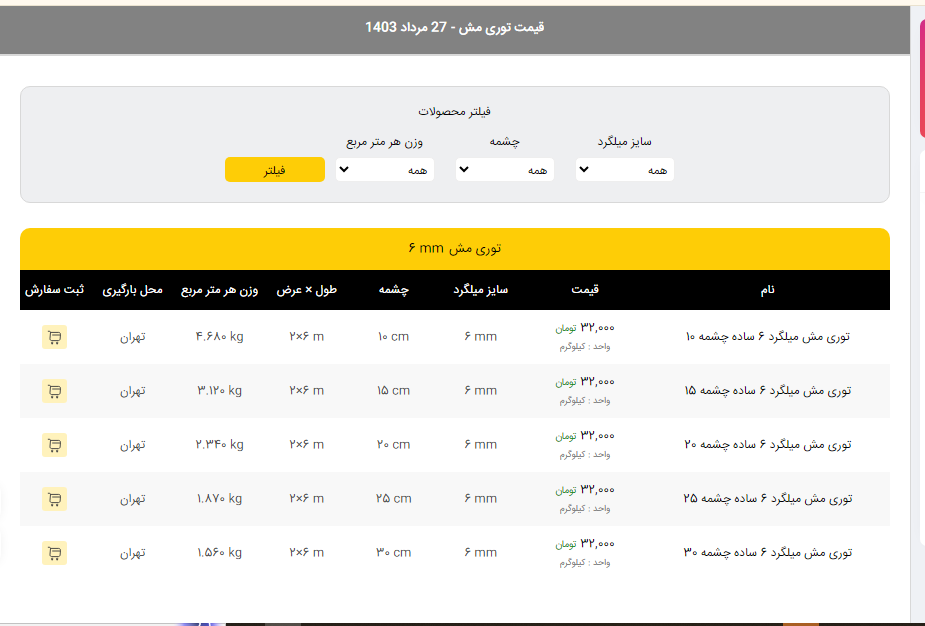Click cart icon for mesh چشمه ۱۵ row
The image size is (925, 626).
pyautogui.click(x=54, y=391)
